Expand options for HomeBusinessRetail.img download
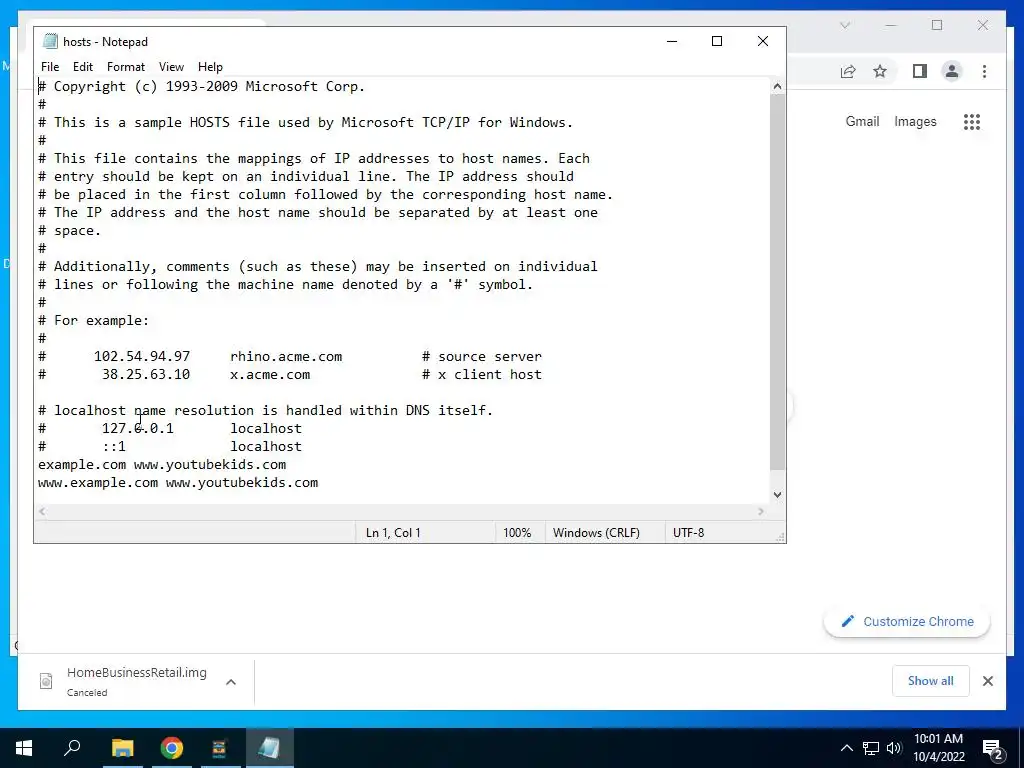Screen dimensions: 1024x768 point(231,682)
